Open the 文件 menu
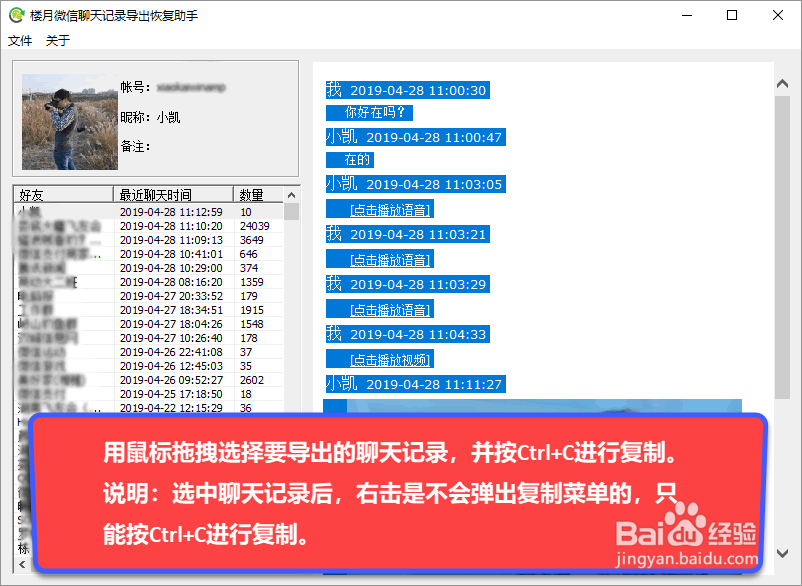 20,40
